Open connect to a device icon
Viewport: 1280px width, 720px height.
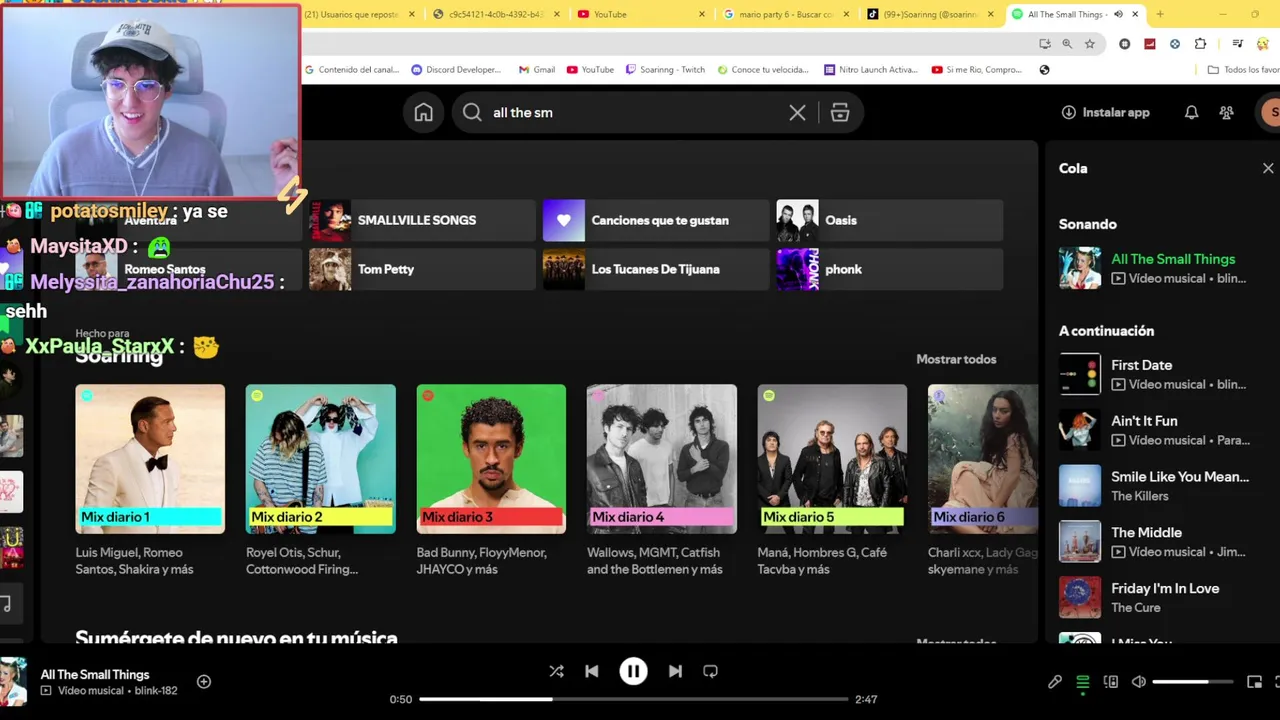1110,682
